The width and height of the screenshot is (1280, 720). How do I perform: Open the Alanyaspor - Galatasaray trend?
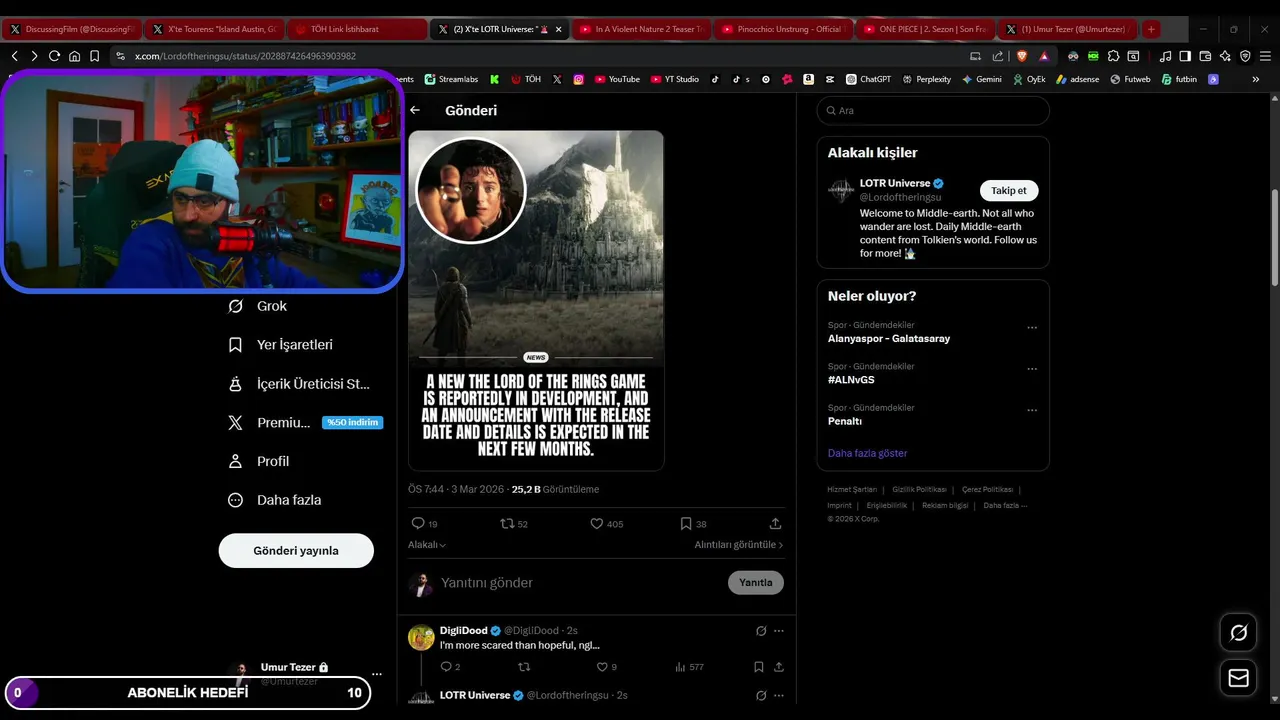tap(889, 338)
